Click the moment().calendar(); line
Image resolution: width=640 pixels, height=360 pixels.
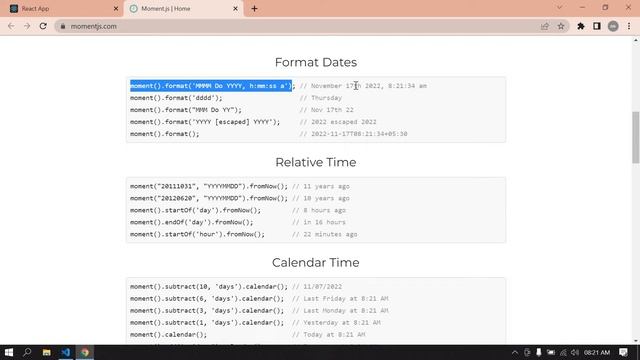click(x=169, y=335)
